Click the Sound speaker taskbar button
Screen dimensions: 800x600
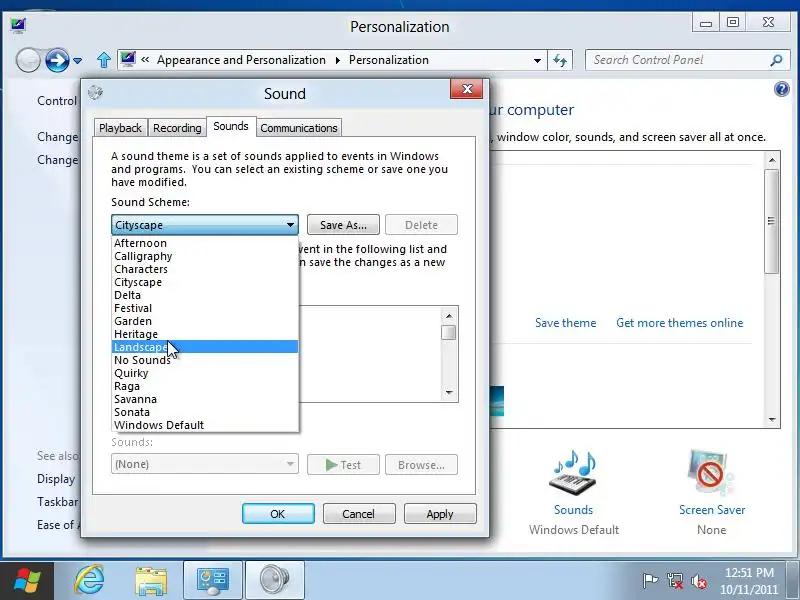[x=275, y=581]
